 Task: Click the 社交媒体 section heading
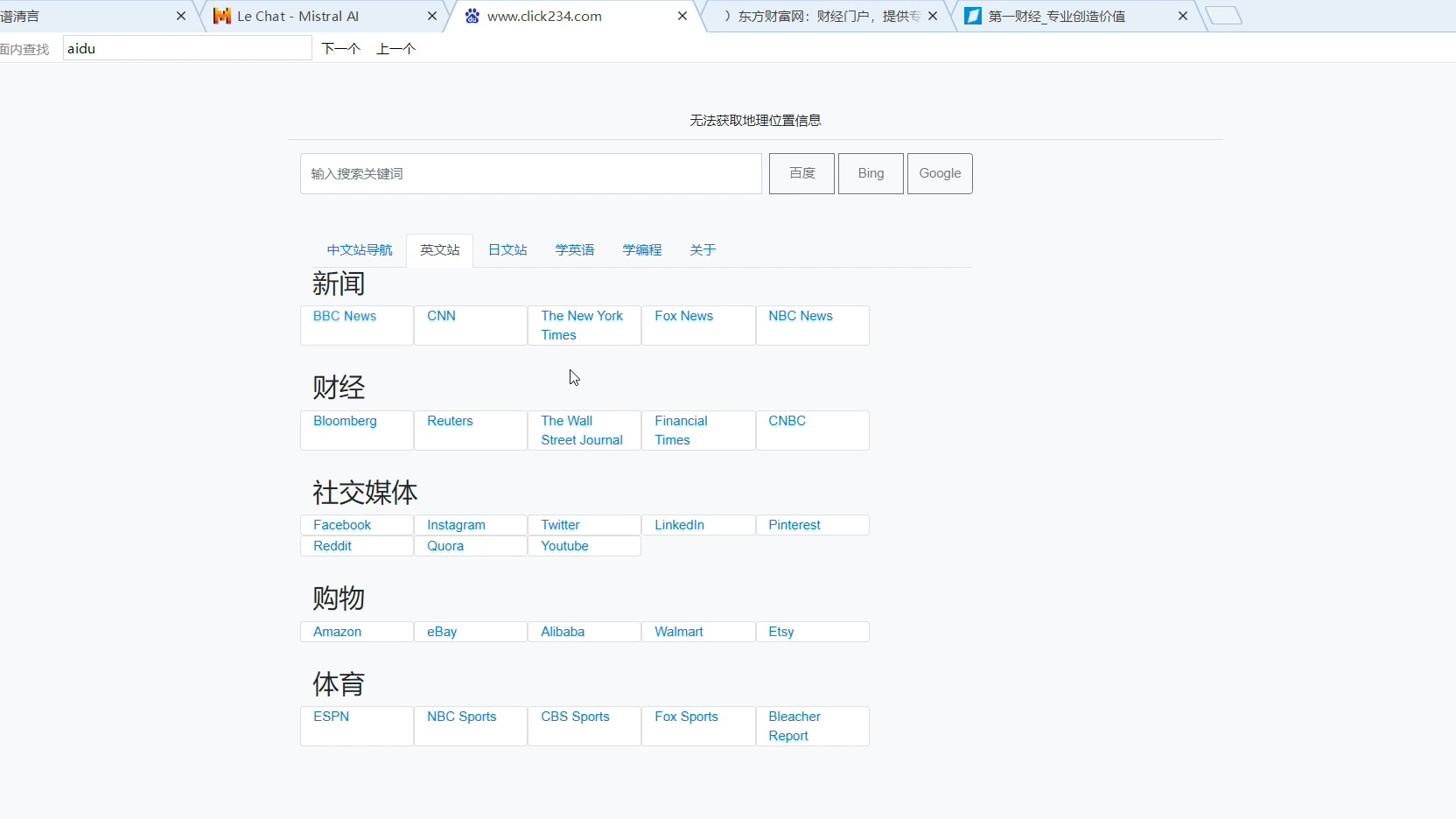(365, 493)
